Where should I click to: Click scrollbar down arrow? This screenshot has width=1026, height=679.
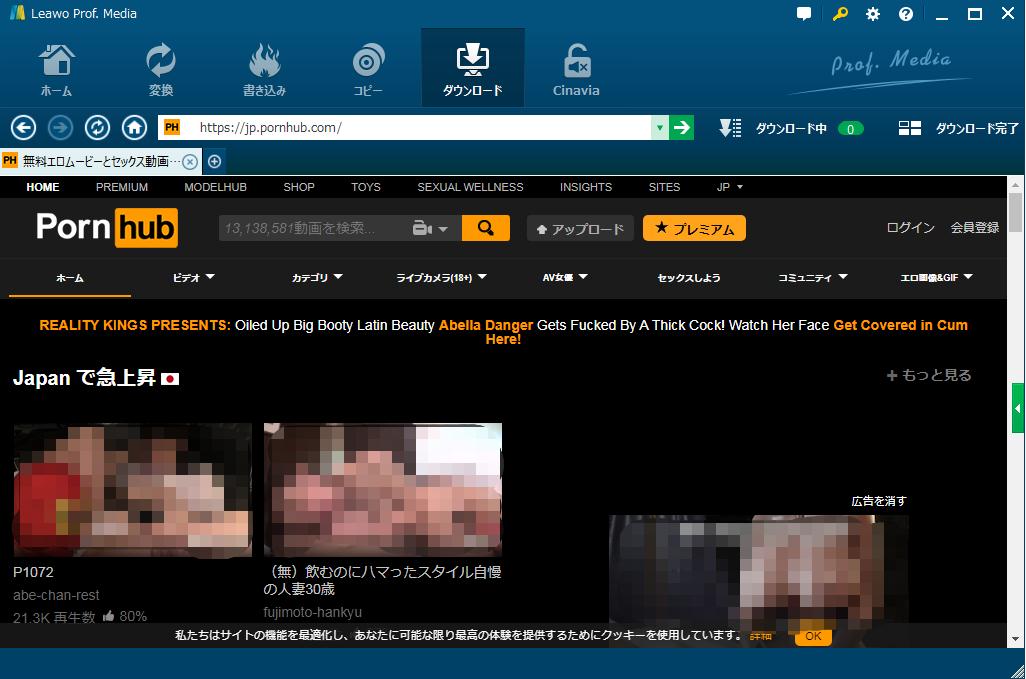tap(1015, 639)
